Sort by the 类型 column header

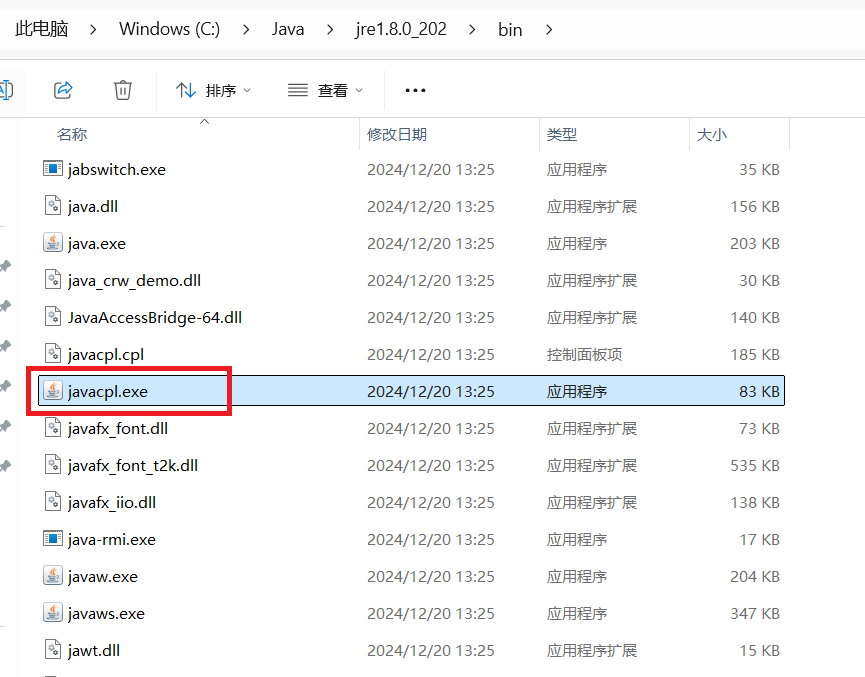click(x=562, y=134)
